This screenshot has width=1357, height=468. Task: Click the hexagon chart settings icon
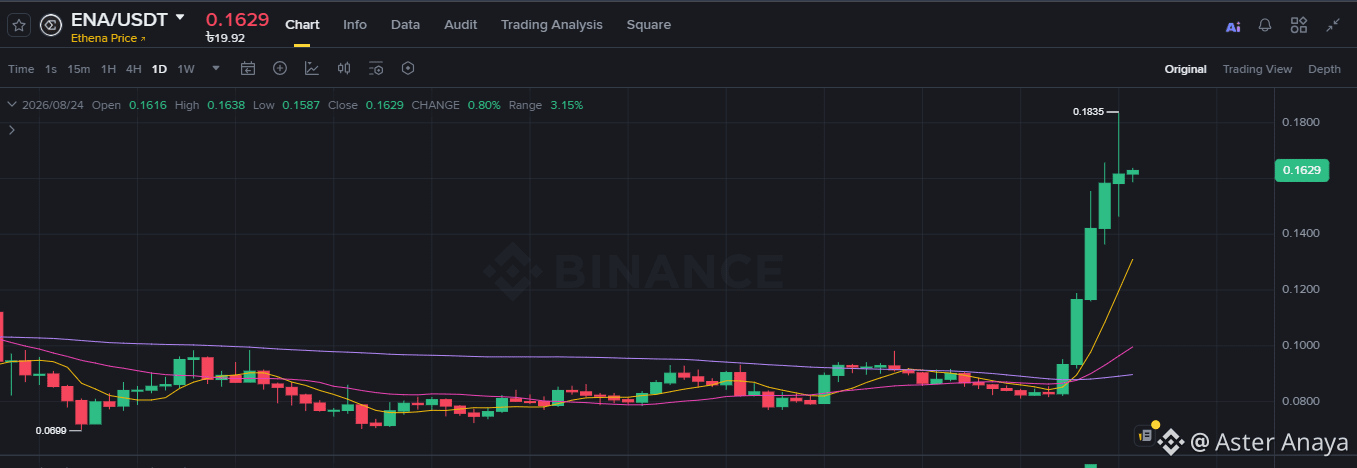pyautogui.click(x=408, y=69)
